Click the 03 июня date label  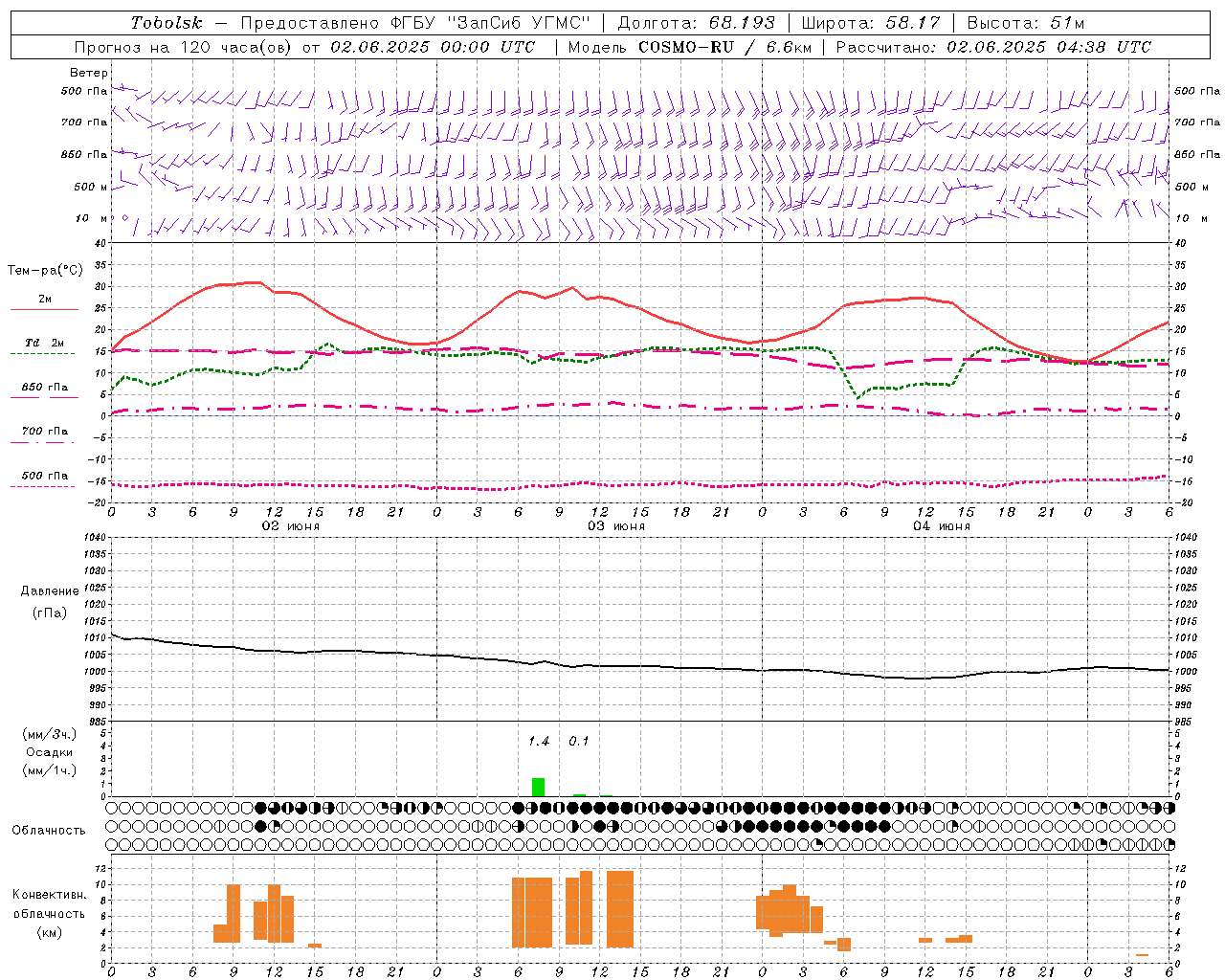pos(616,526)
